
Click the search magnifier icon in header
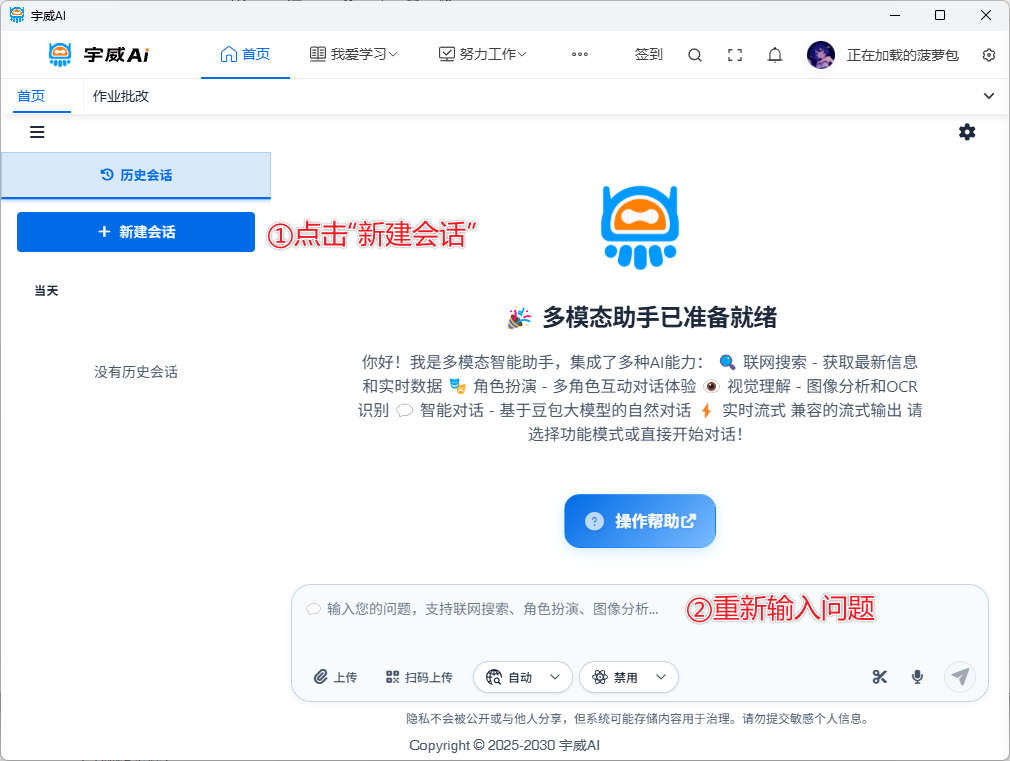[695, 55]
